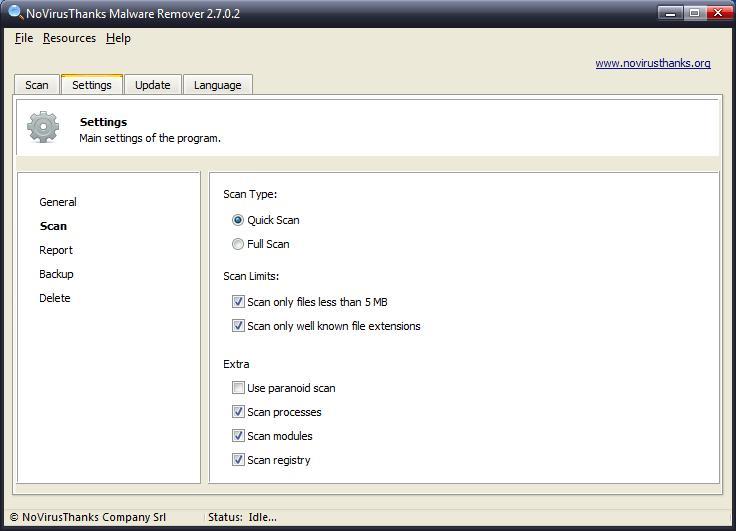Uncheck the Scan modules option
This screenshot has width=736, height=531.
(238, 436)
